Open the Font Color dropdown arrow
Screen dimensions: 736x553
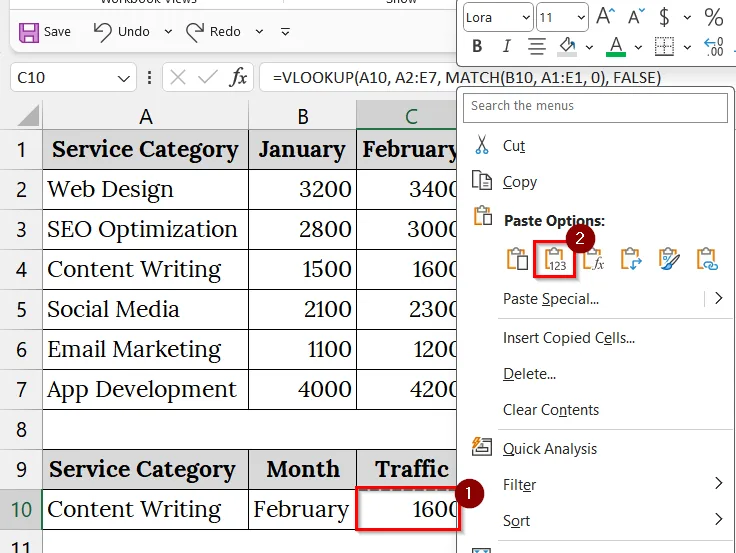click(x=638, y=47)
